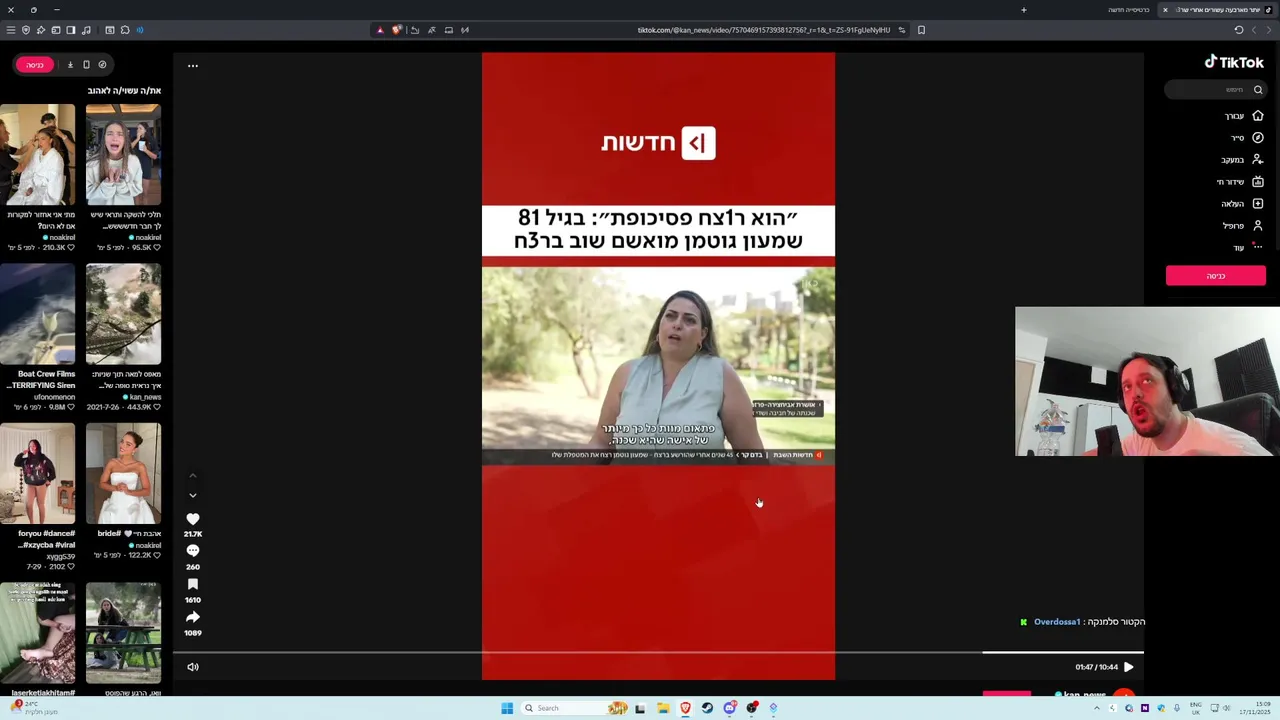This screenshot has width=1280, height=720.
Task: Switch to the 'כרטיסייה חדשה' tab
Action: pyautogui.click(x=1128, y=10)
